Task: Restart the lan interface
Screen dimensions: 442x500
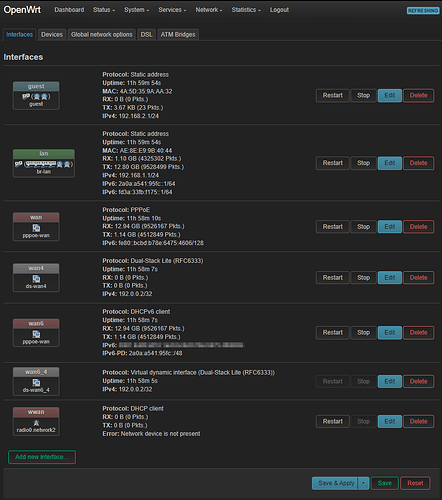Action: coord(333,163)
